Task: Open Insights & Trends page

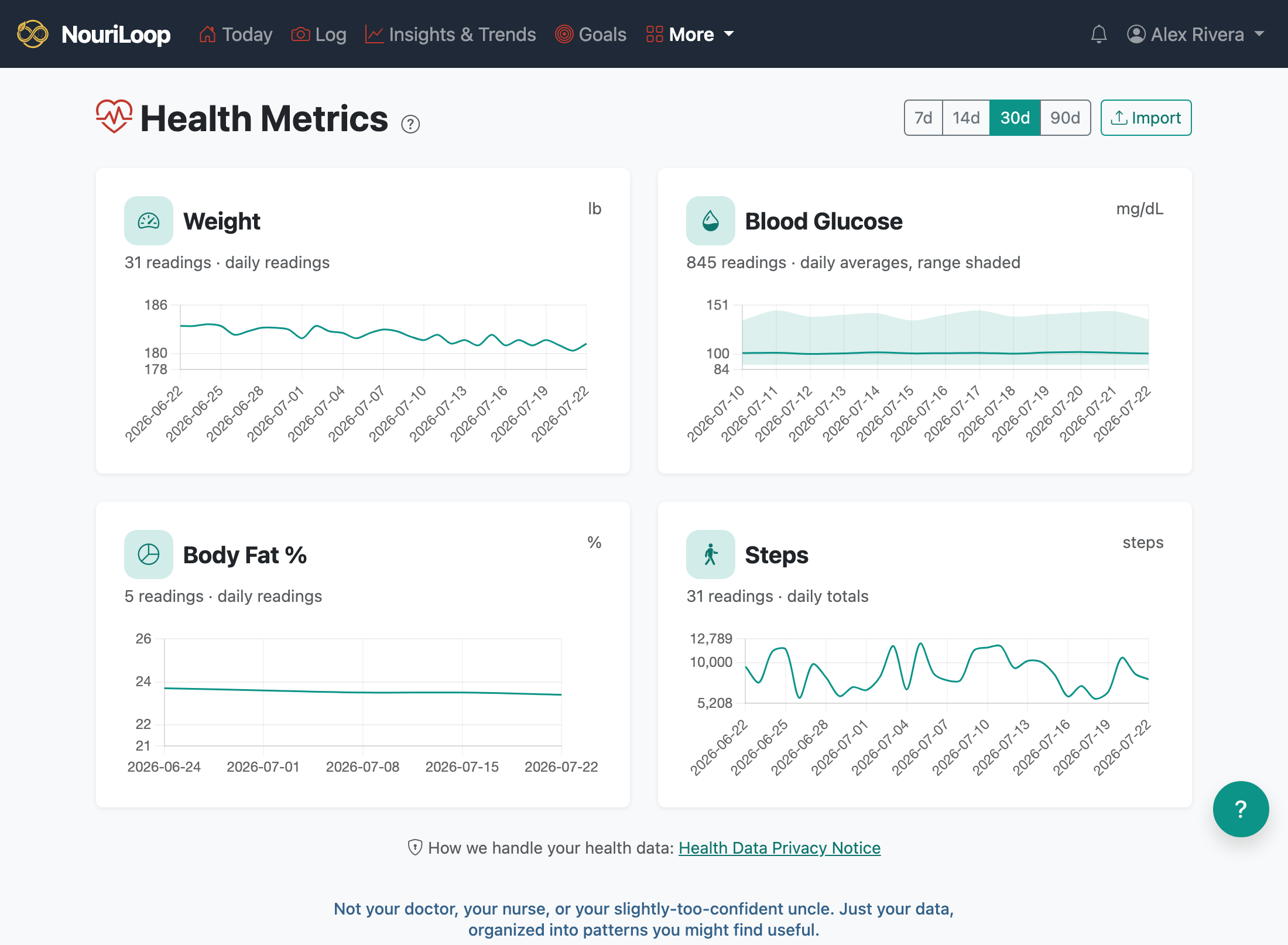Action: [x=450, y=35]
